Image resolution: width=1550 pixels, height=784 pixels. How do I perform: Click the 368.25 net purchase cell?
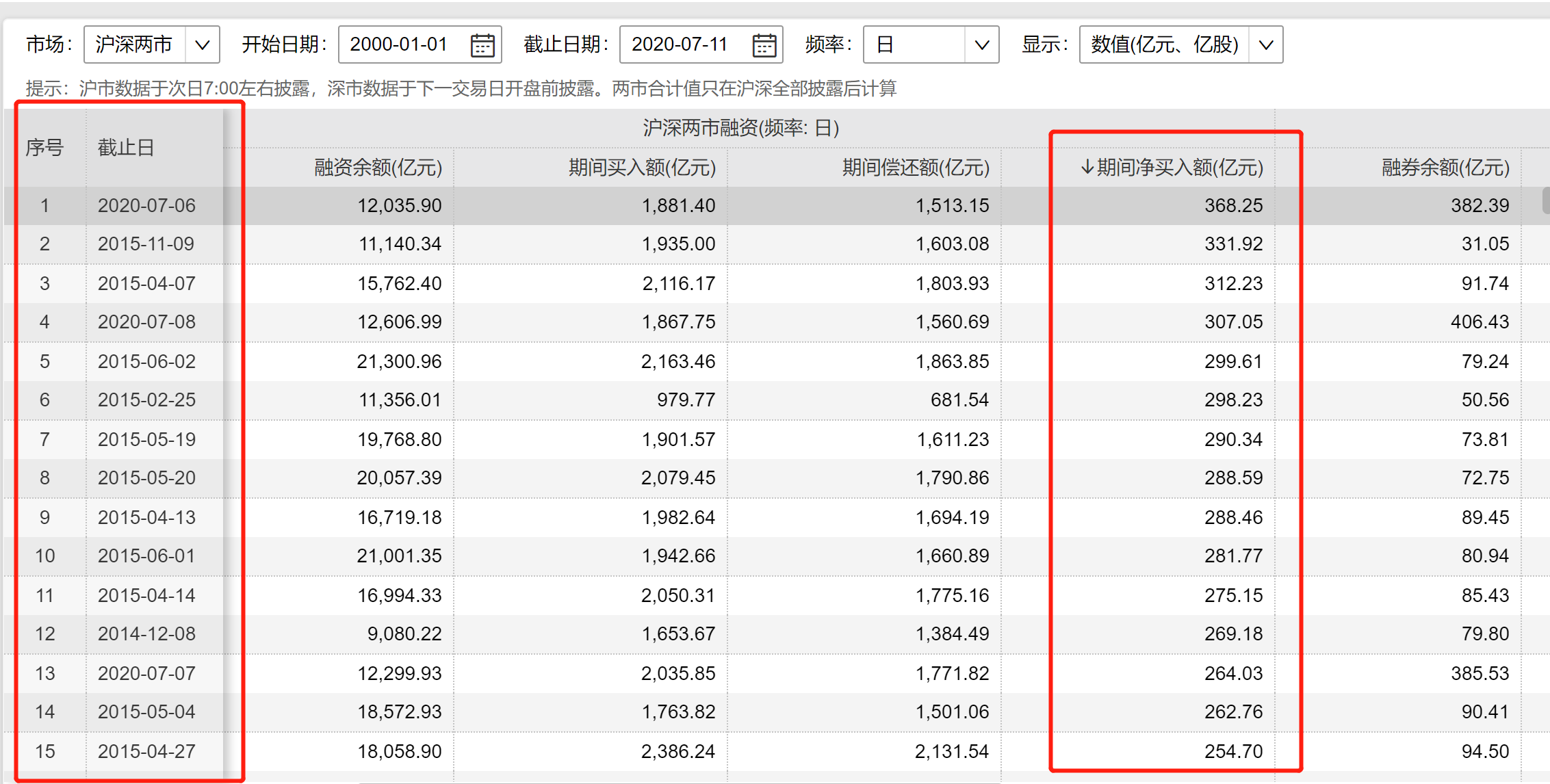(x=1233, y=206)
